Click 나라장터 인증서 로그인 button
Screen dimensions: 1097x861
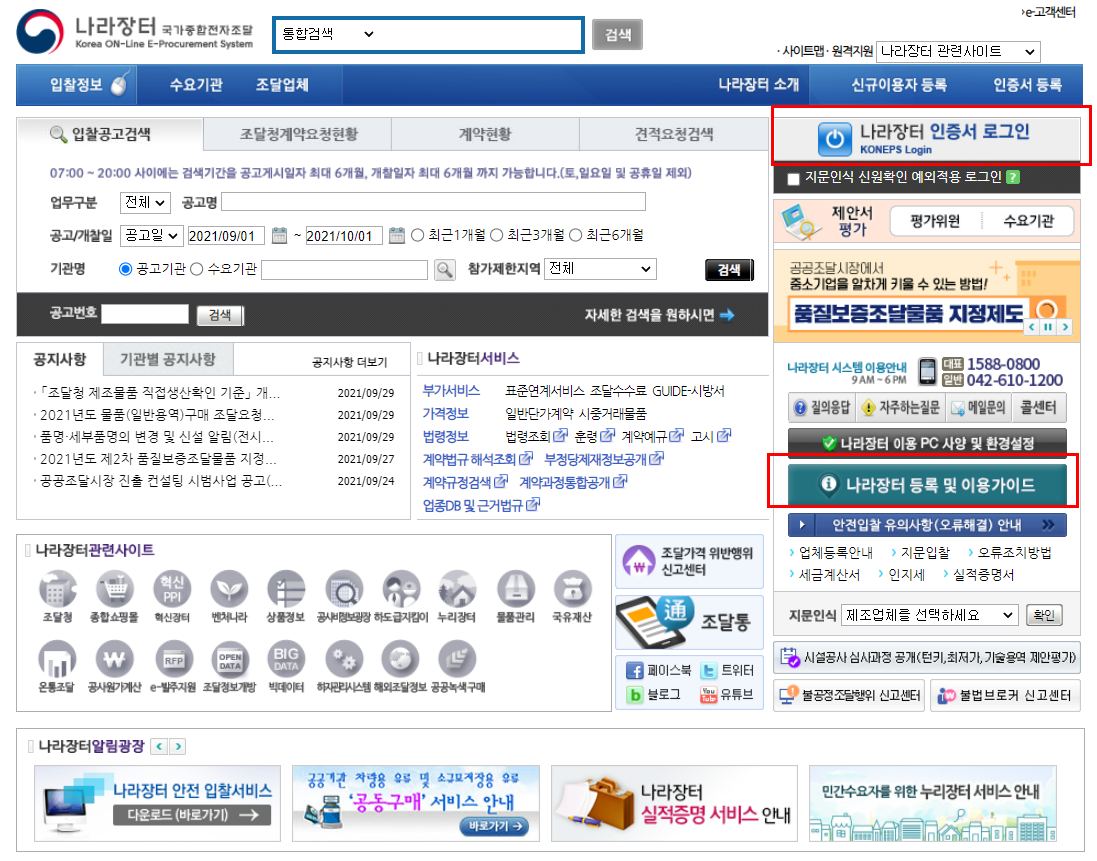click(928, 138)
